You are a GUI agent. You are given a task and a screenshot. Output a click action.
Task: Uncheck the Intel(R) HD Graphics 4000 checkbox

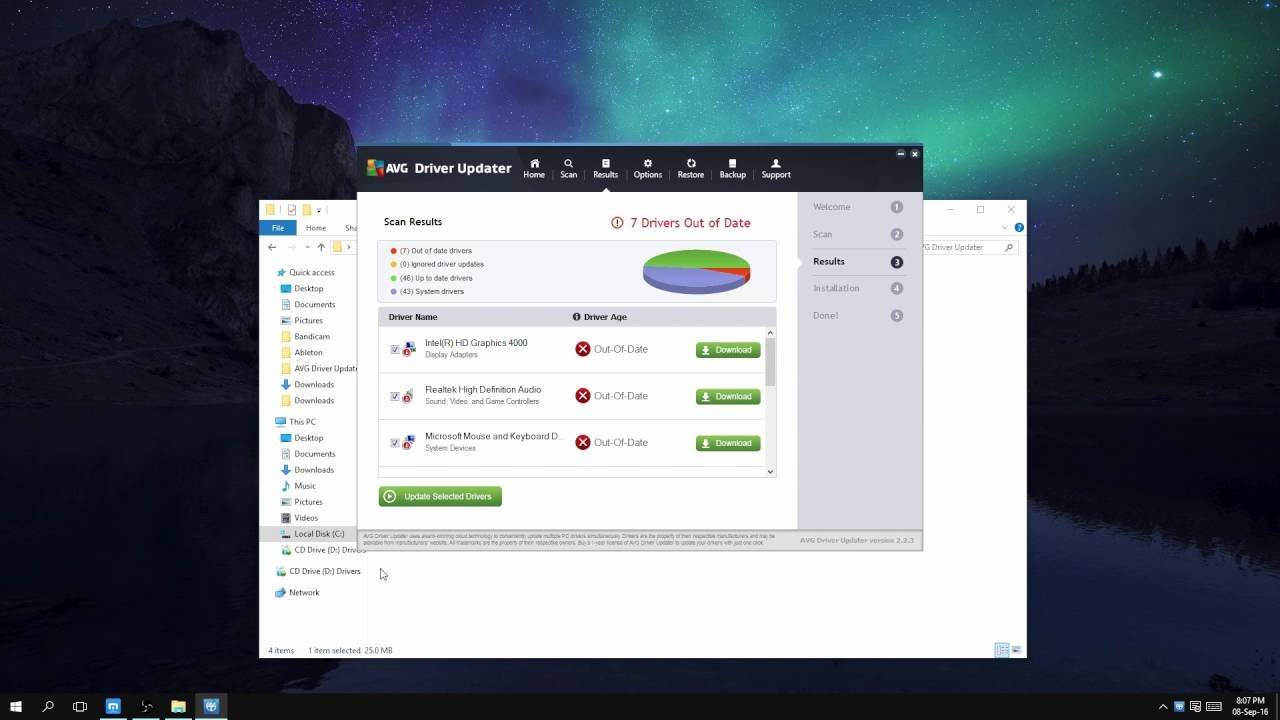coord(395,350)
